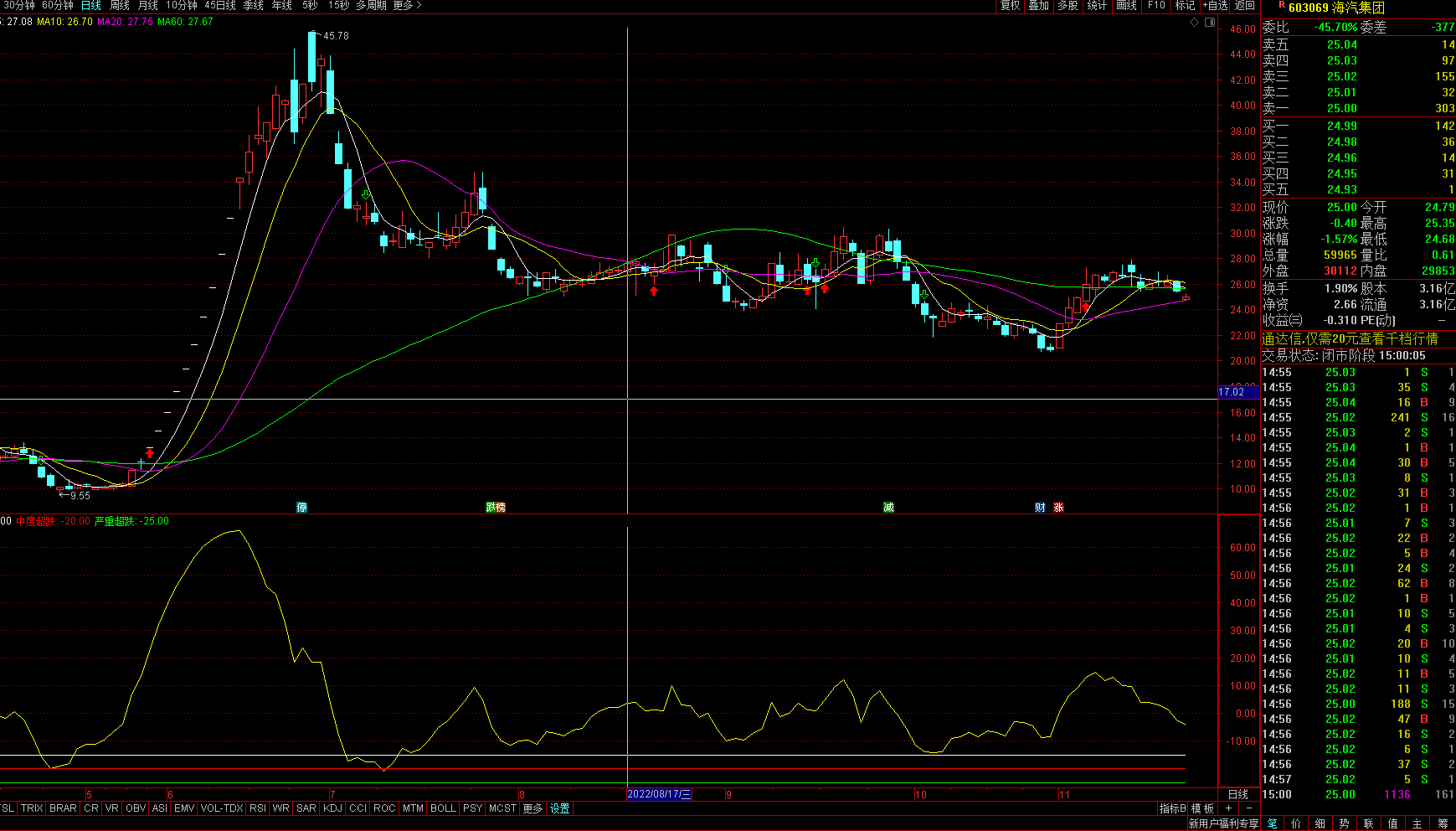The width and height of the screenshot is (1456, 831).
Task: Click the − zoom-out button
Action: (x=1248, y=808)
